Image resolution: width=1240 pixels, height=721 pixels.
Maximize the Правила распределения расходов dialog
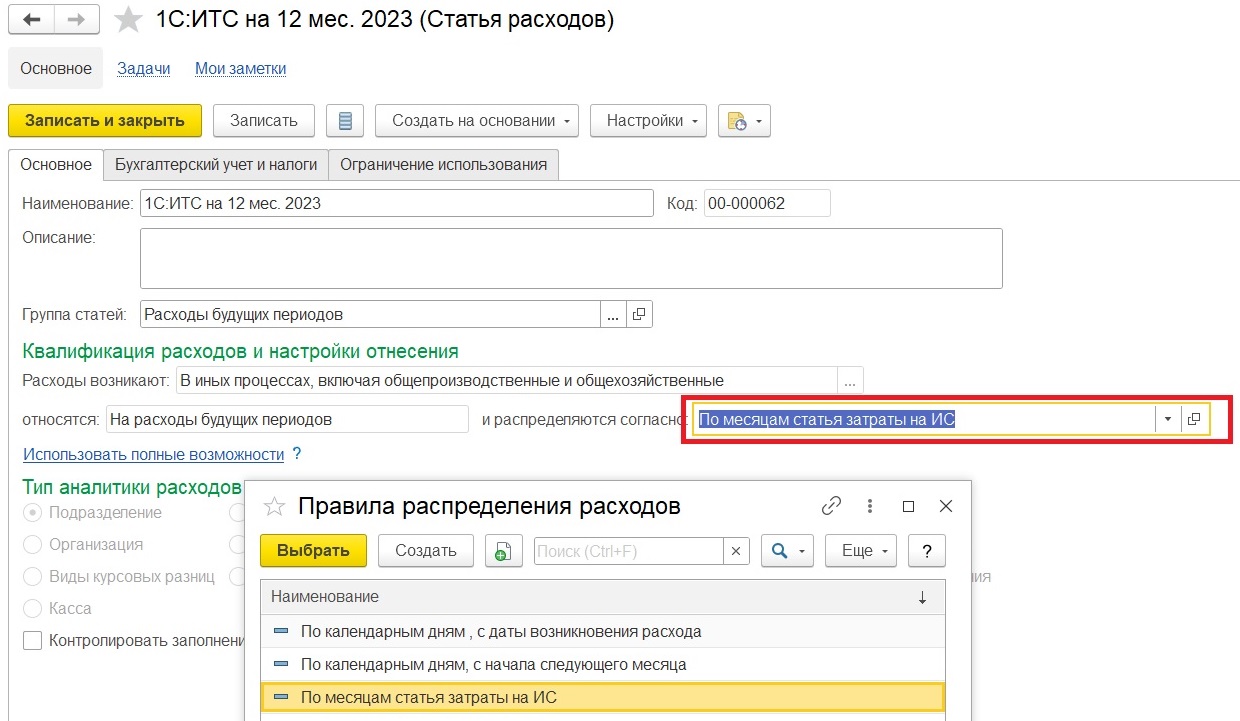[908, 507]
